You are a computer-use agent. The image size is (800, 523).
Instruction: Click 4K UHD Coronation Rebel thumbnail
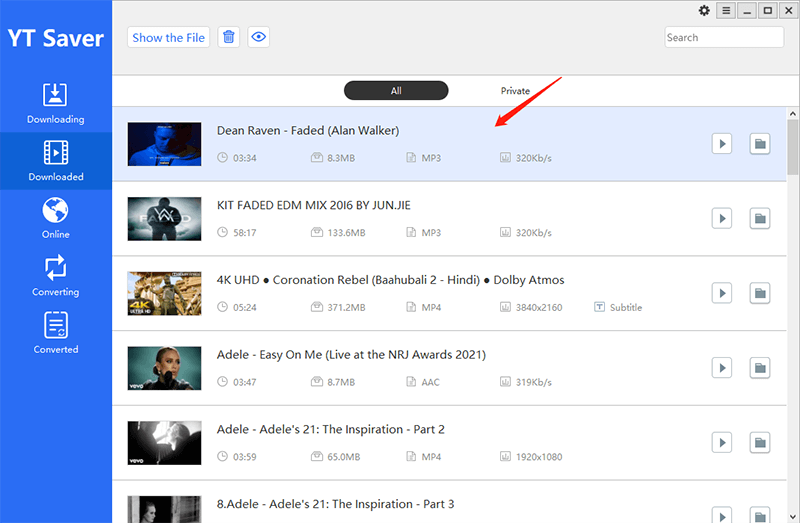[x=164, y=293]
